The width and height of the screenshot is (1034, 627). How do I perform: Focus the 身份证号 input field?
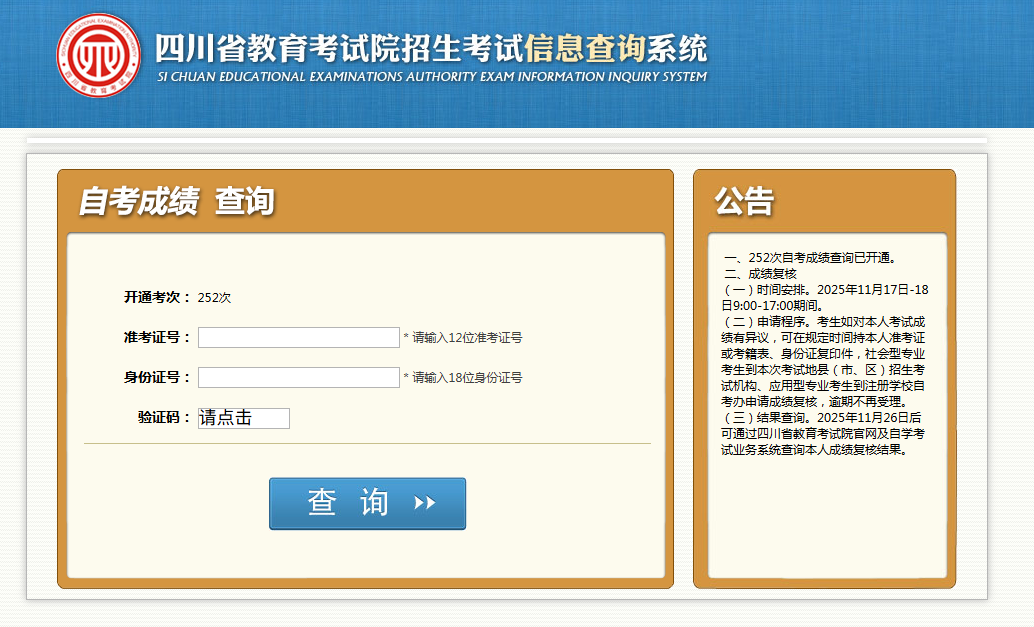pos(298,378)
